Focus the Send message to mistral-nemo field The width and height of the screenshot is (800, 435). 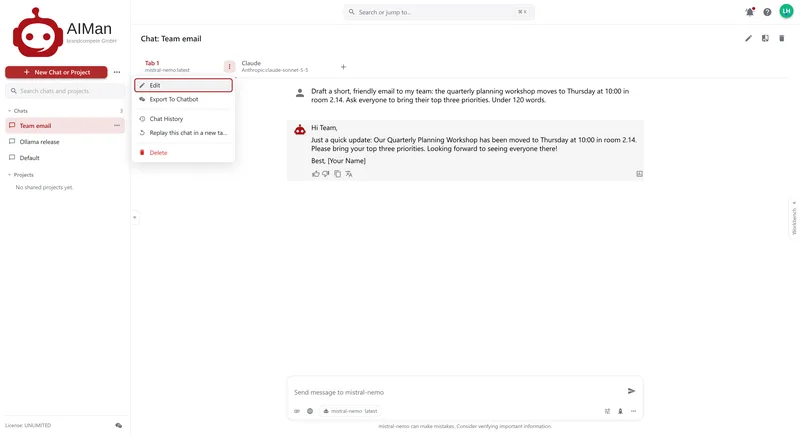click(457, 392)
